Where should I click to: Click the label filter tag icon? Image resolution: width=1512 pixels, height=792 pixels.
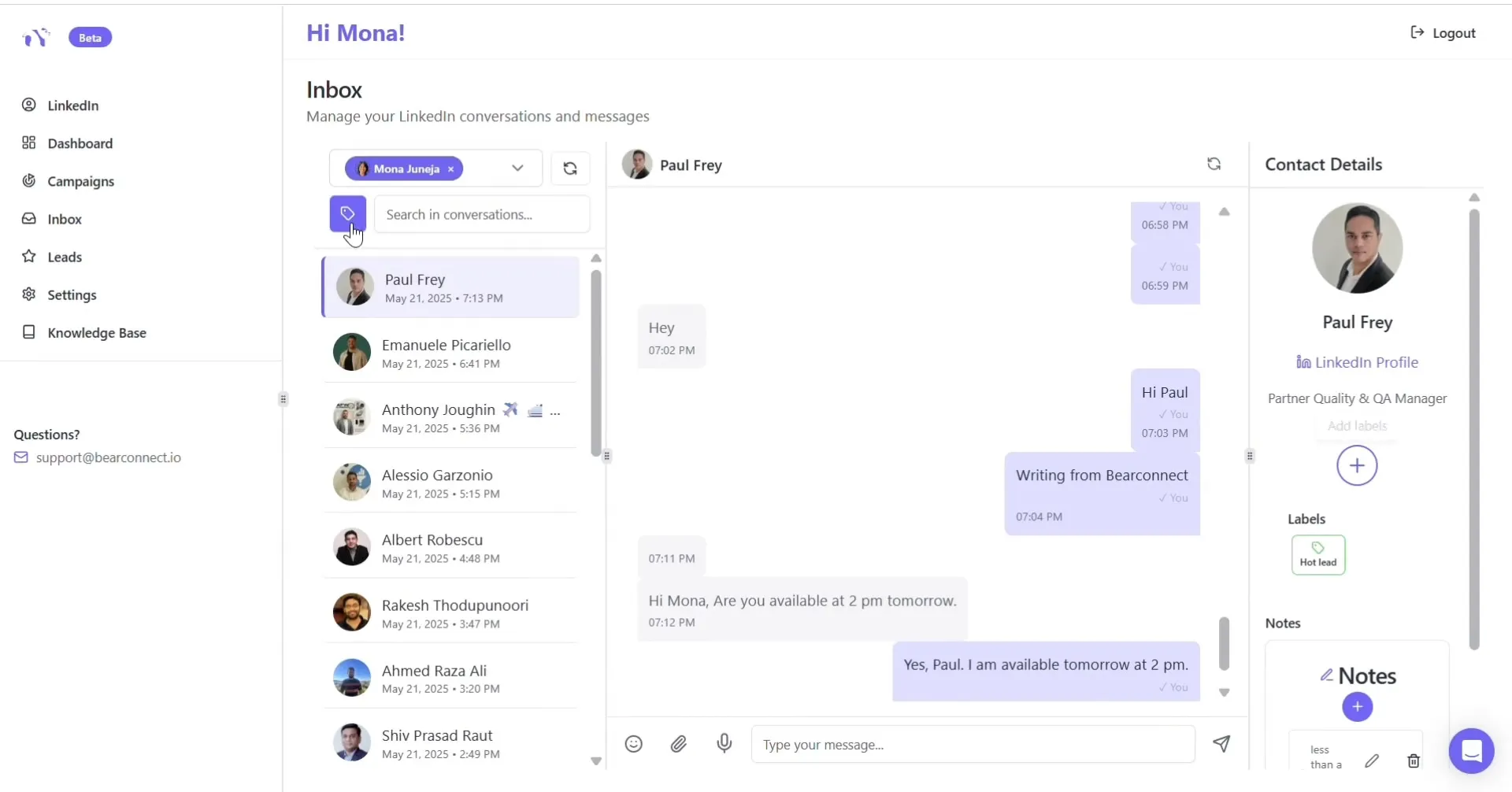click(347, 213)
